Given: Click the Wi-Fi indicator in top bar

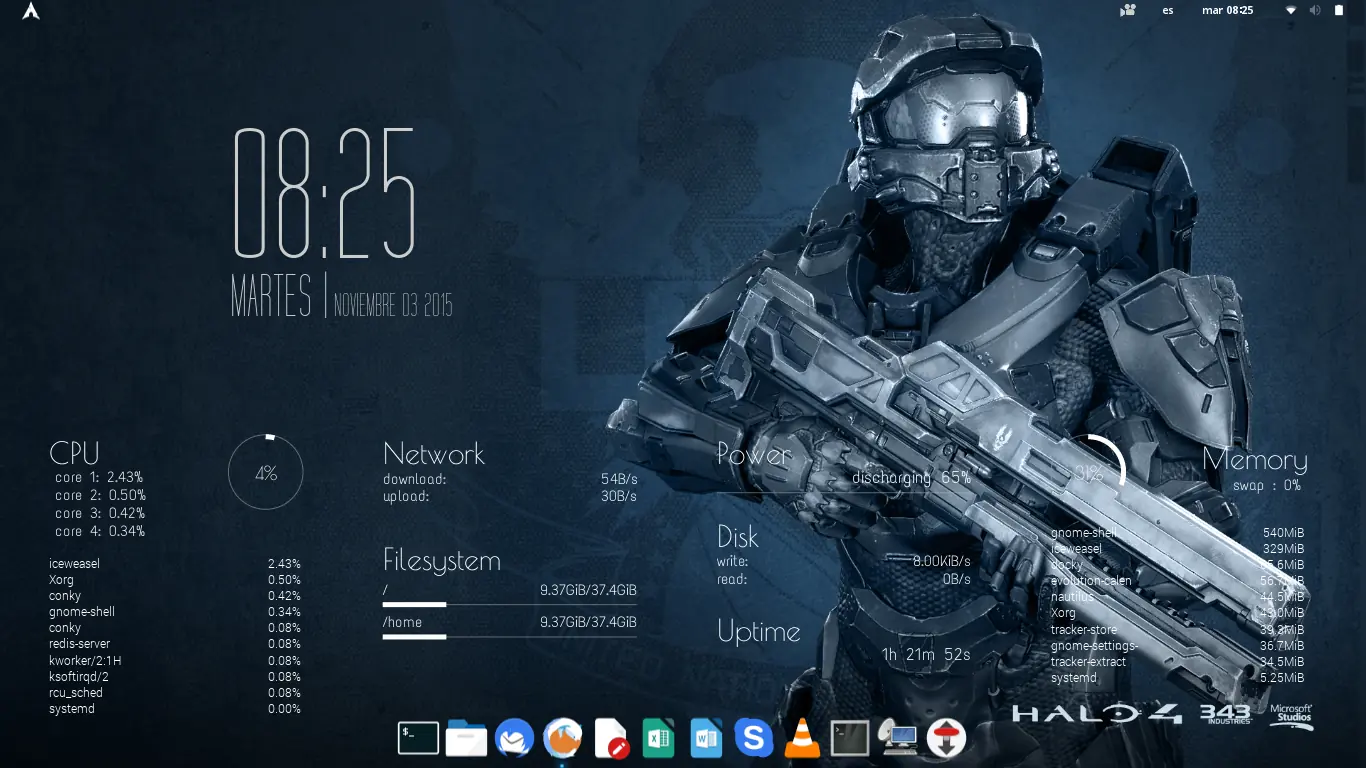Looking at the screenshot, I should click(1291, 11).
